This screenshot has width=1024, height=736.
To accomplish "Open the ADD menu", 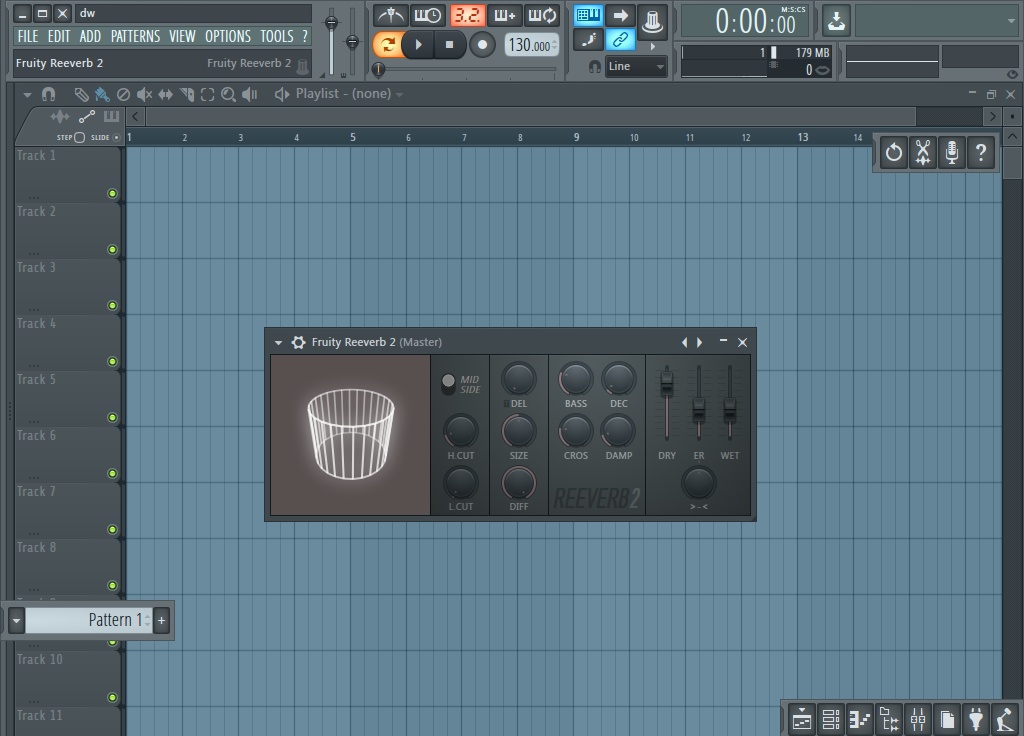I will point(90,37).
